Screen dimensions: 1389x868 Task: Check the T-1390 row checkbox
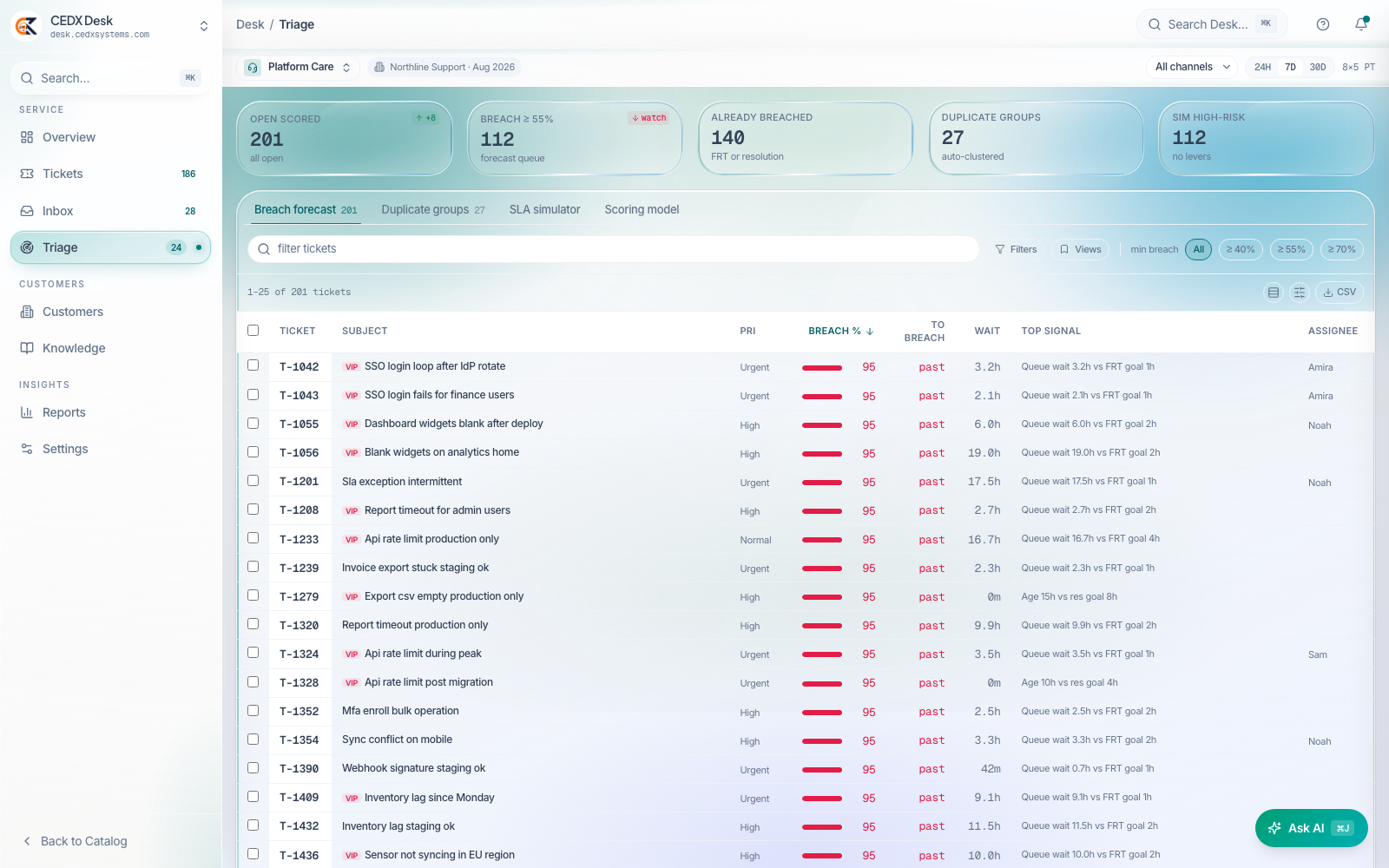253,767
